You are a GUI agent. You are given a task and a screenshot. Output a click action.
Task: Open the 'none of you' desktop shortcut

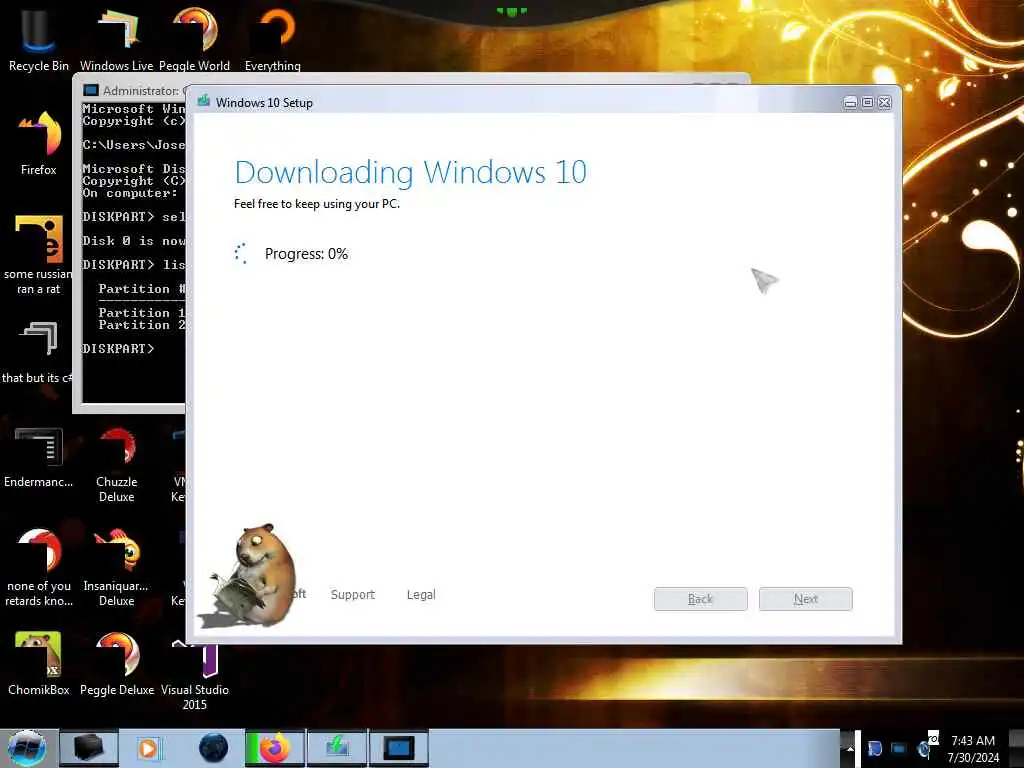pos(39,567)
